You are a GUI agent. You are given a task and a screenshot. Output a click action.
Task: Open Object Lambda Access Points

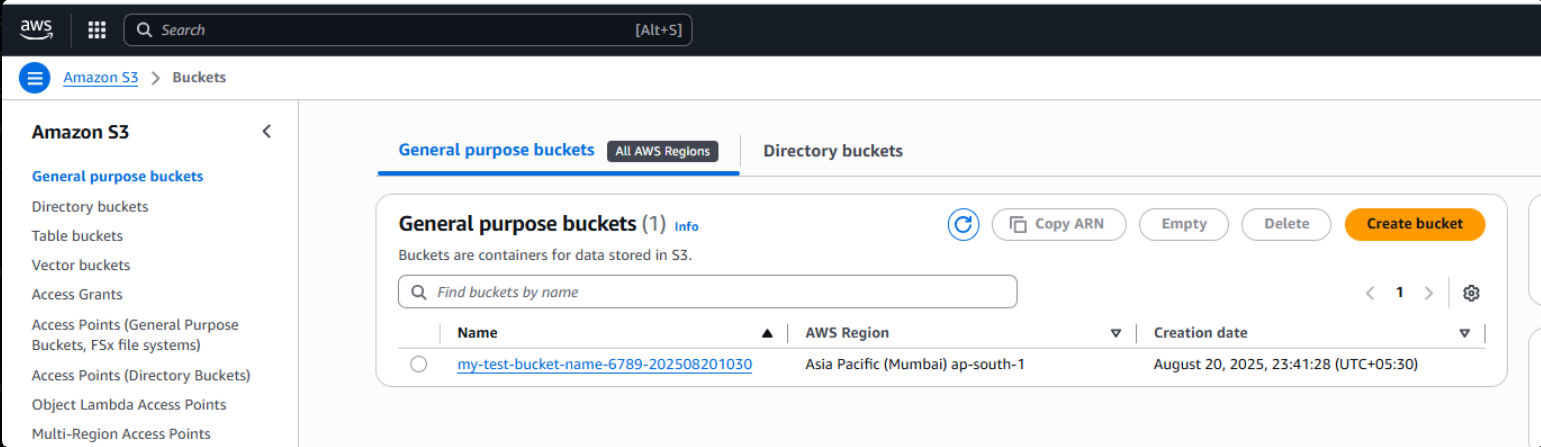tap(129, 404)
